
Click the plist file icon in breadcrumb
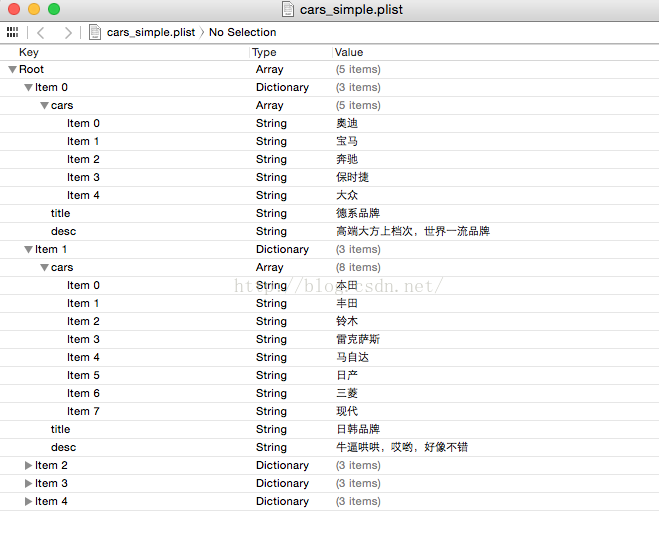pos(95,32)
